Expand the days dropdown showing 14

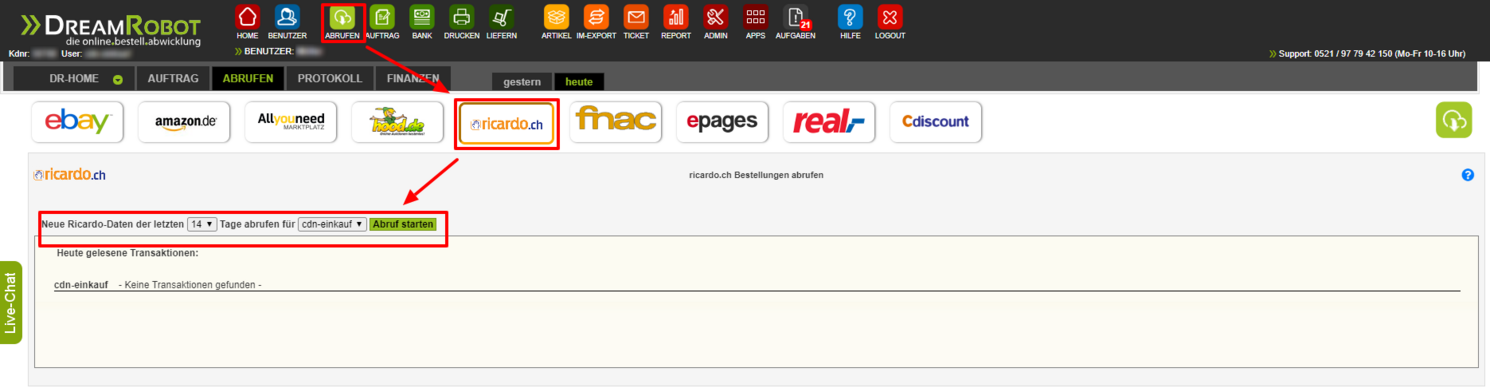202,224
